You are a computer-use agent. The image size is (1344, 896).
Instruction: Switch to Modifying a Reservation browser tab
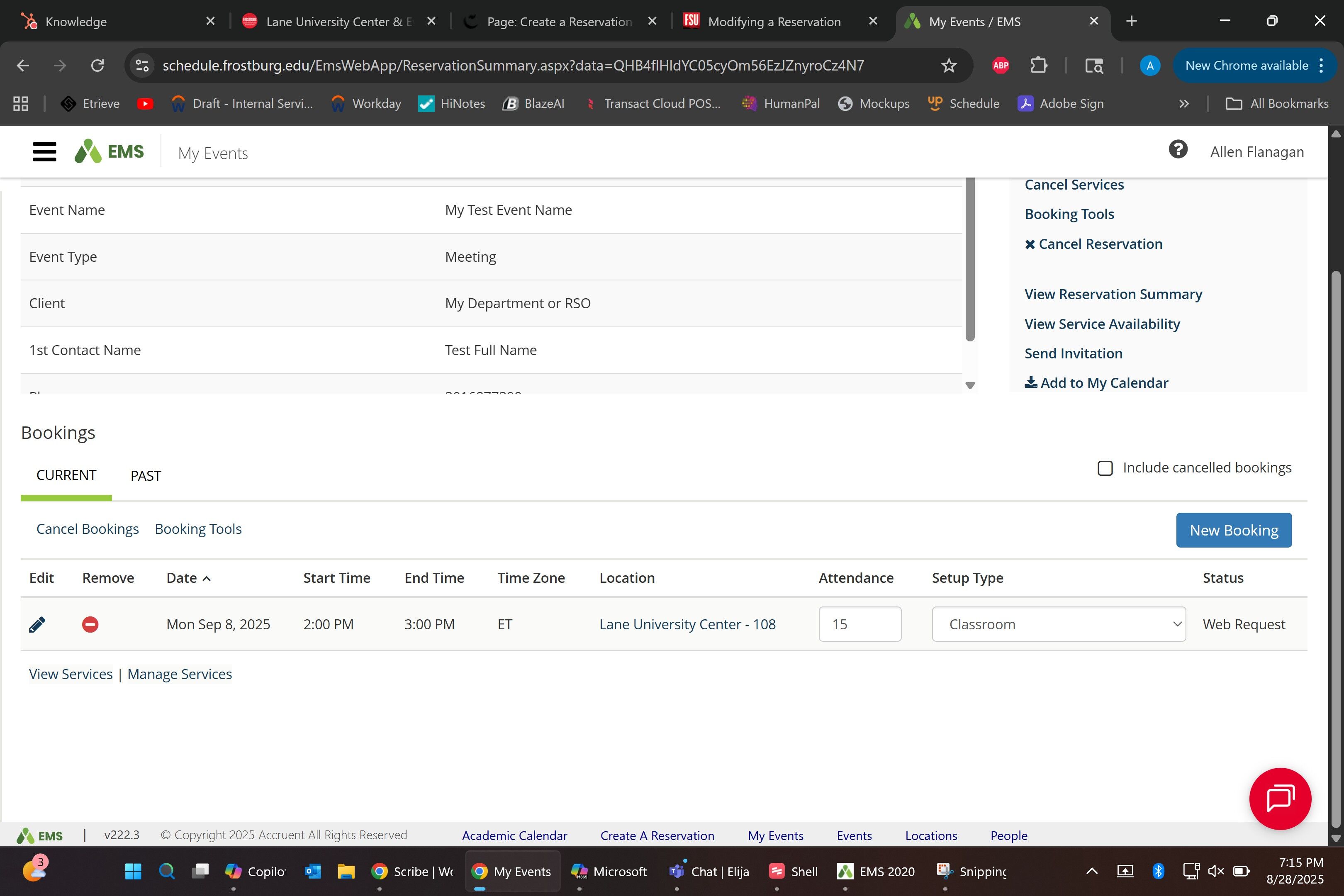tap(774, 22)
